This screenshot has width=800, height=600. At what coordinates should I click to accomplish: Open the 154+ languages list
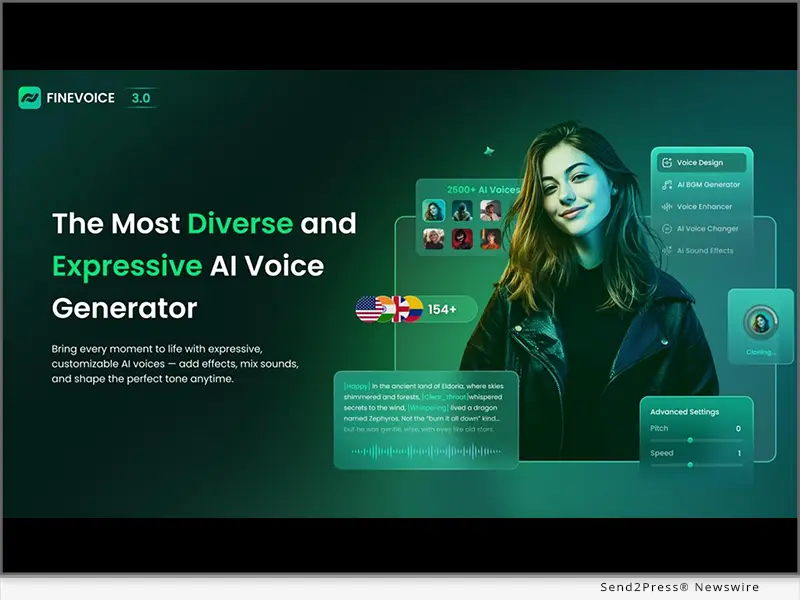click(x=442, y=309)
